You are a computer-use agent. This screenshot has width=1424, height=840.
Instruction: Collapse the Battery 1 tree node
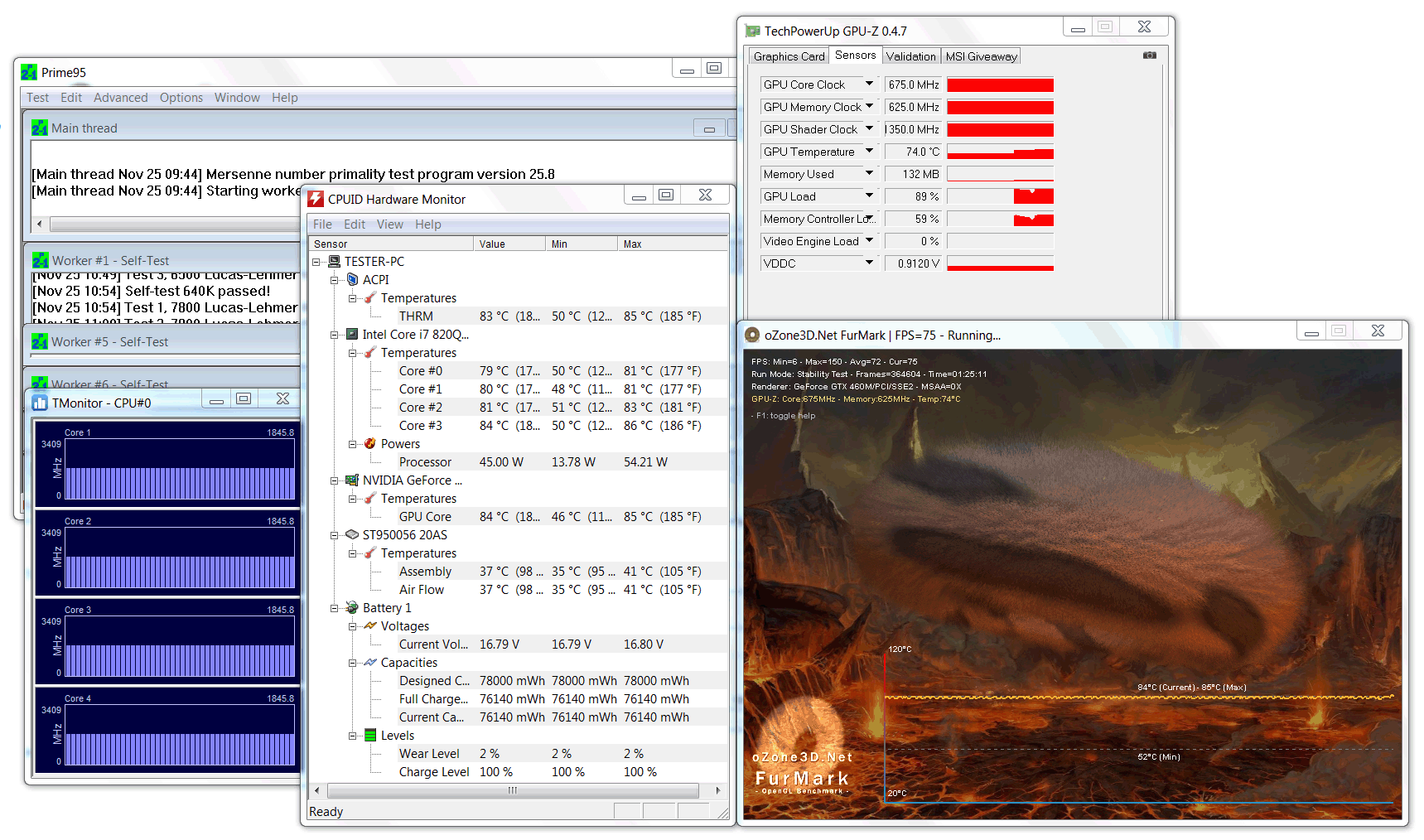pos(335,608)
